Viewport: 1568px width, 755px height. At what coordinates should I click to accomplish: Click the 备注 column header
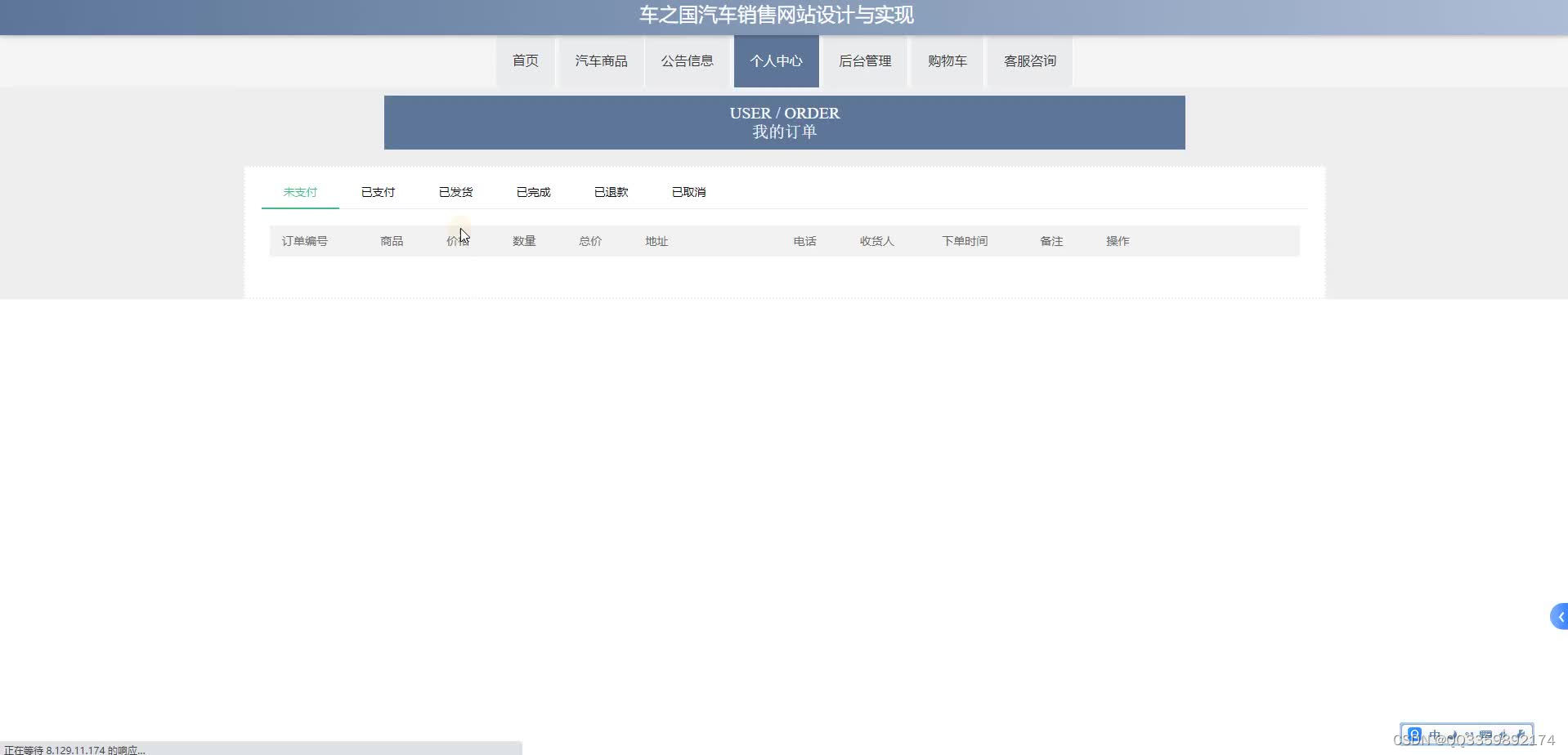1051,241
